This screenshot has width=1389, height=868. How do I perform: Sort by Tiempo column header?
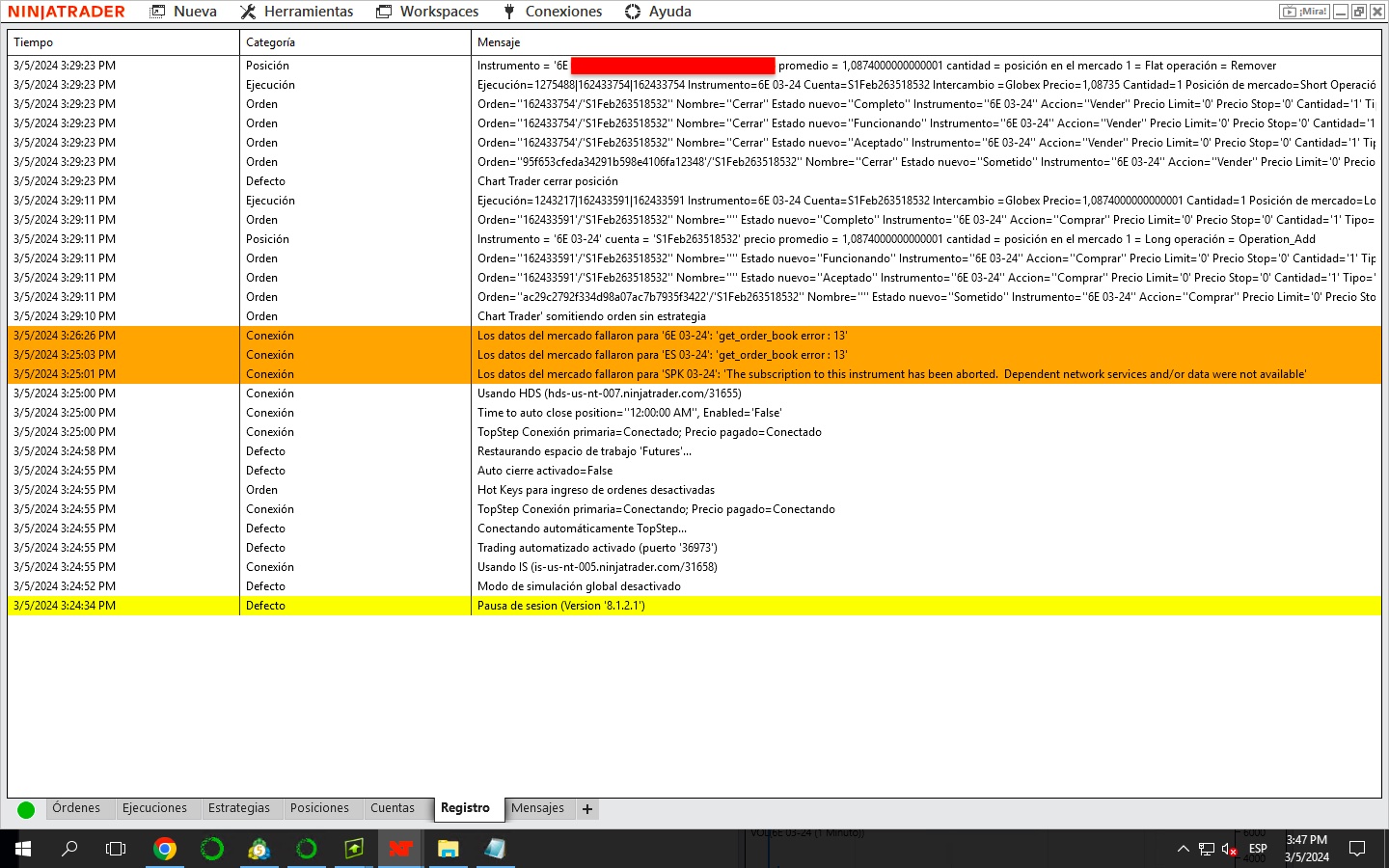123,42
